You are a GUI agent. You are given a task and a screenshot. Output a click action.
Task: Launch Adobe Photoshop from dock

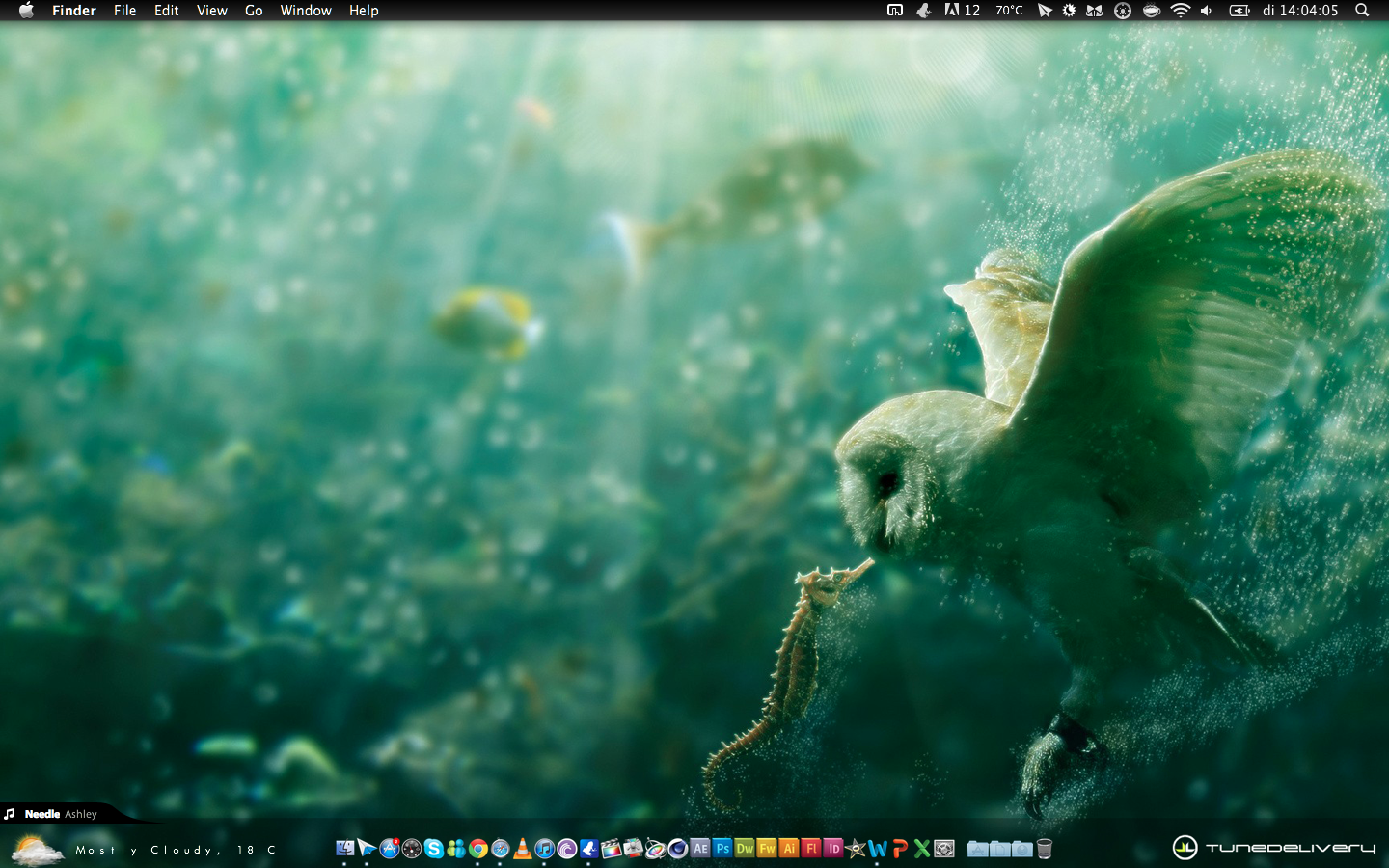722,849
